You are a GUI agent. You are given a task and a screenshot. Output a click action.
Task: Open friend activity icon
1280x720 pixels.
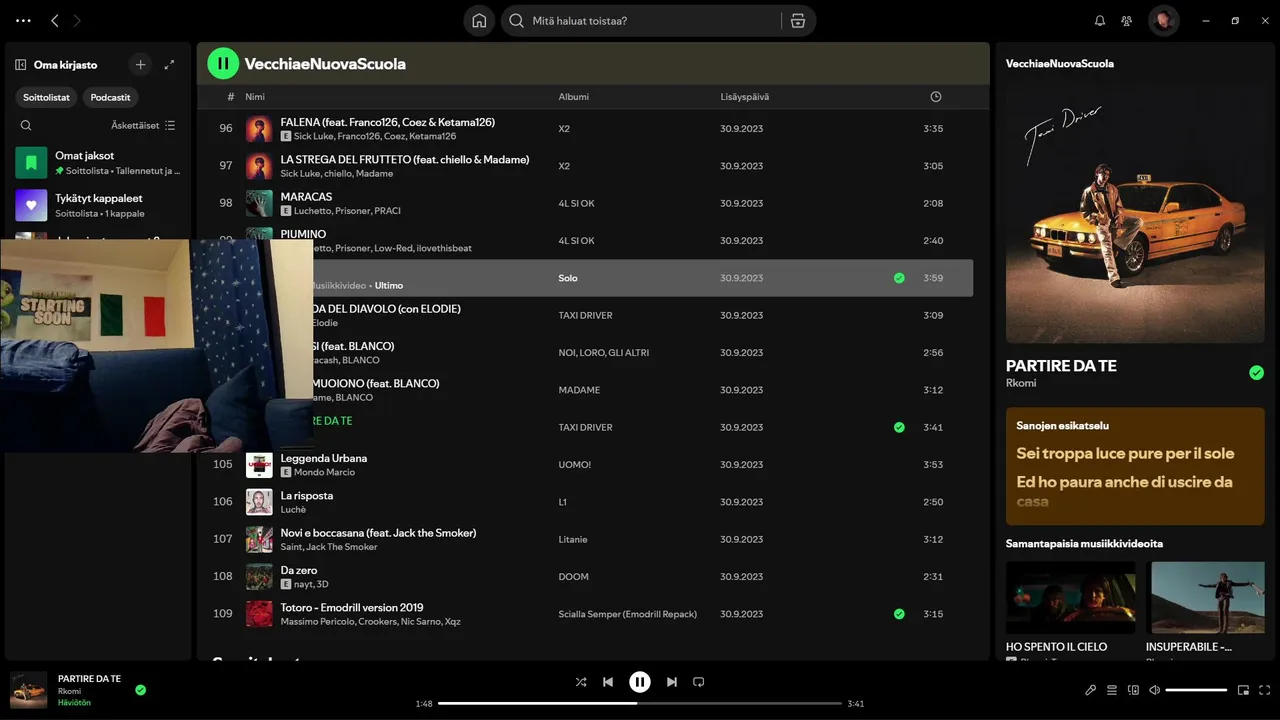point(1127,20)
